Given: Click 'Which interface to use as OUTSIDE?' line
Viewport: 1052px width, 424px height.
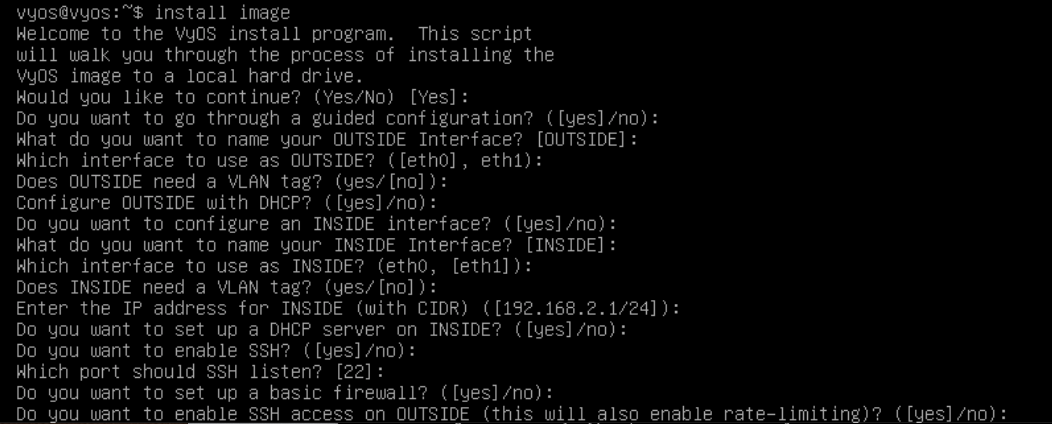Looking at the screenshot, I should pos(284,159).
